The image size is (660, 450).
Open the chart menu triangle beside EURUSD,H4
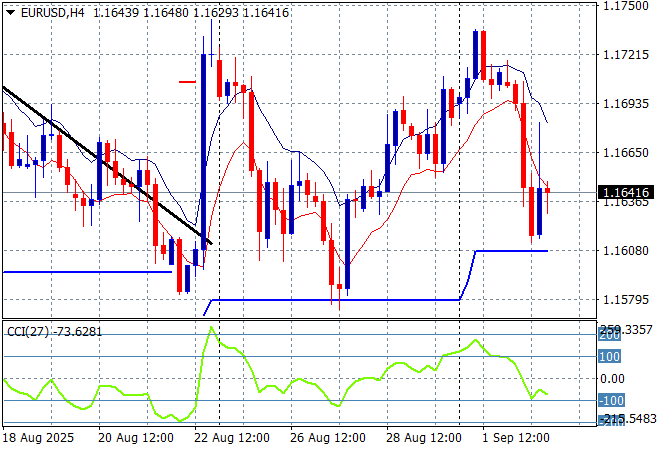click(x=11, y=13)
